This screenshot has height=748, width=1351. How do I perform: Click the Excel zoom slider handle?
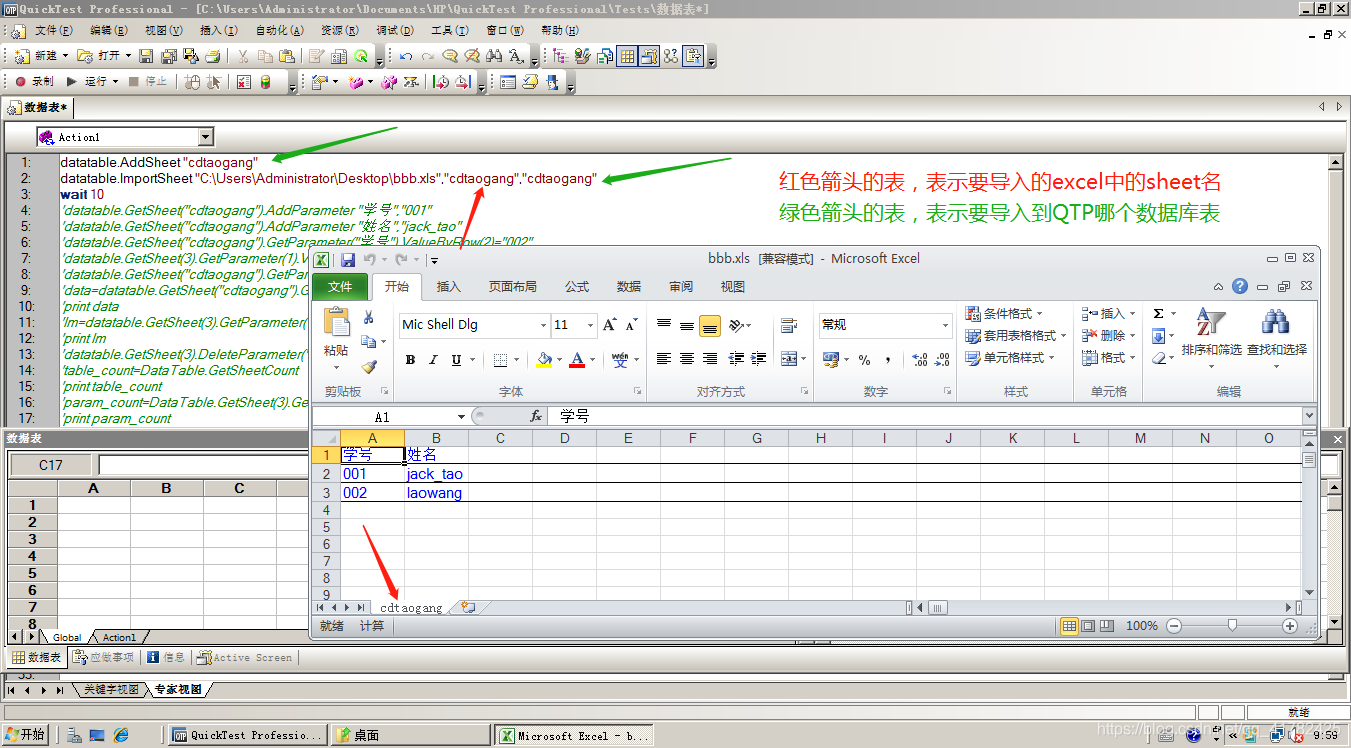click(1232, 625)
